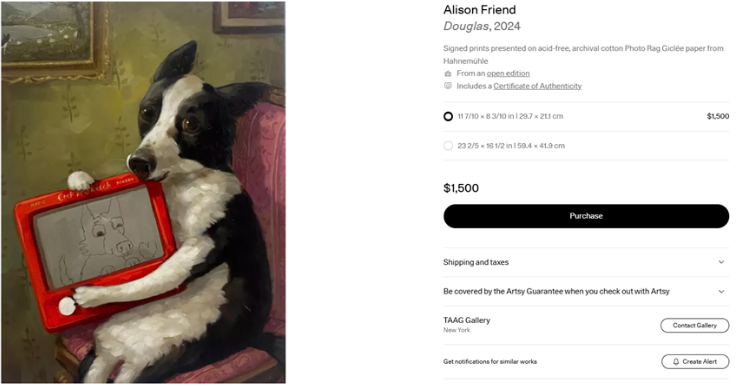Image resolution: width=740 pixels, height=386 pixels.
Task: Open the open edition link
Action: click(x=508, y=74)
